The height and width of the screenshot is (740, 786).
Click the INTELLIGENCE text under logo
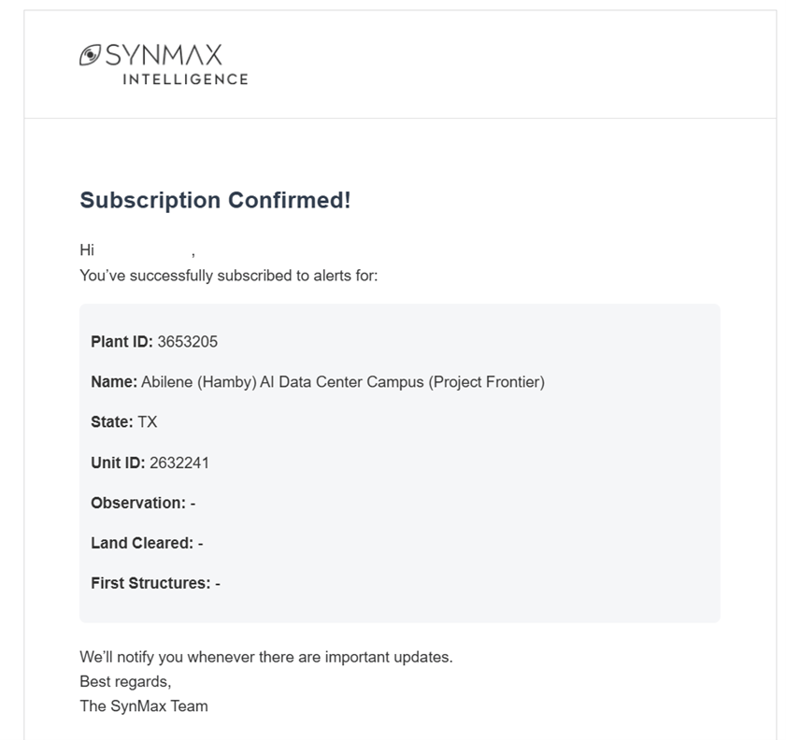[x=185, y=79]
